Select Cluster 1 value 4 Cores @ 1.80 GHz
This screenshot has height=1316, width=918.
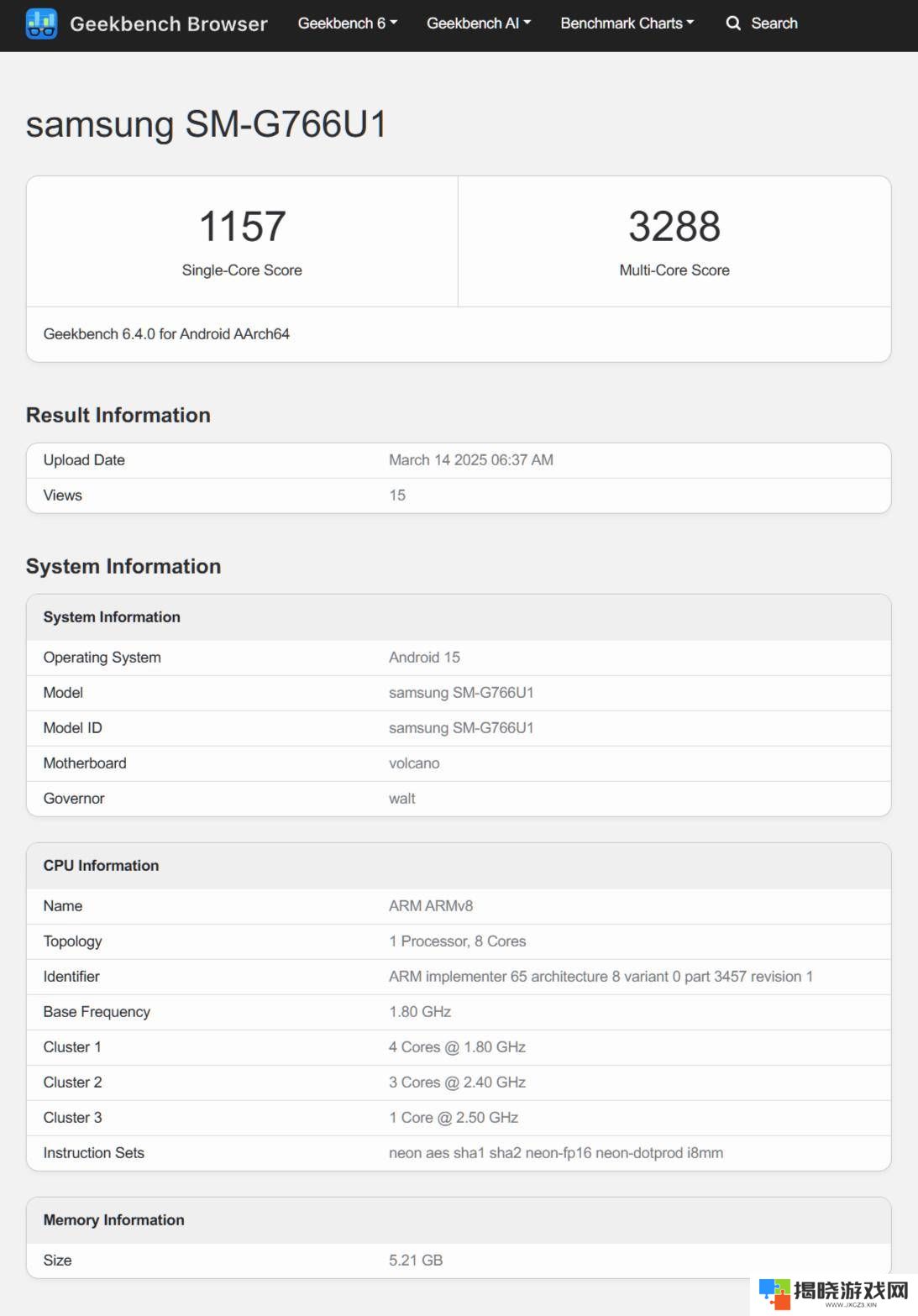pyautogui.click(x=458, y=1047)
